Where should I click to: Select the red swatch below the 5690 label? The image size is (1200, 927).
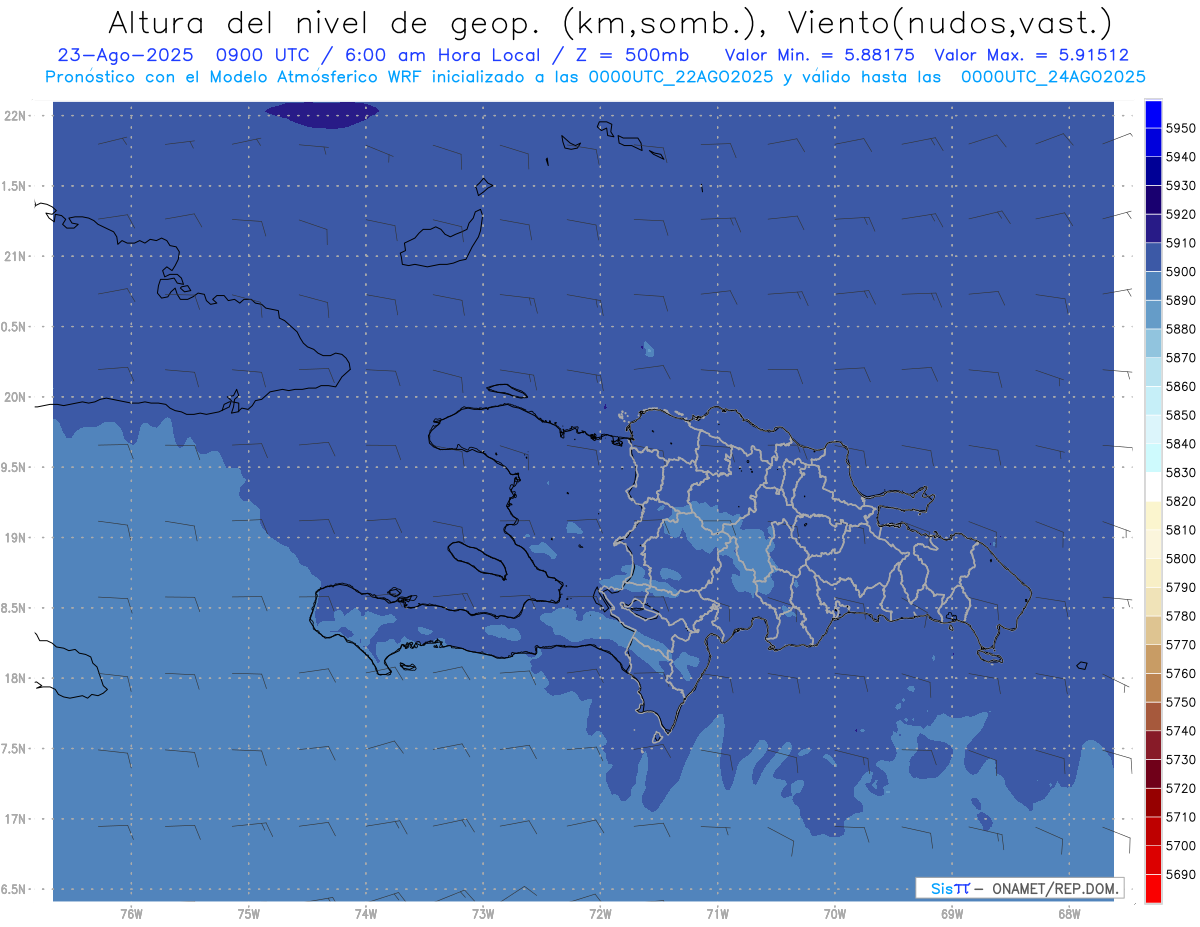[1153, 888]
